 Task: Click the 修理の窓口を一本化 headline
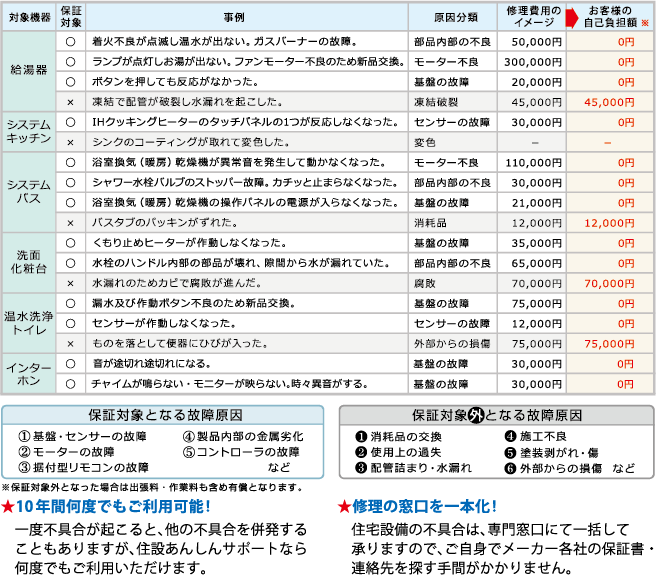pyautogui.click(x=424, y=507)
